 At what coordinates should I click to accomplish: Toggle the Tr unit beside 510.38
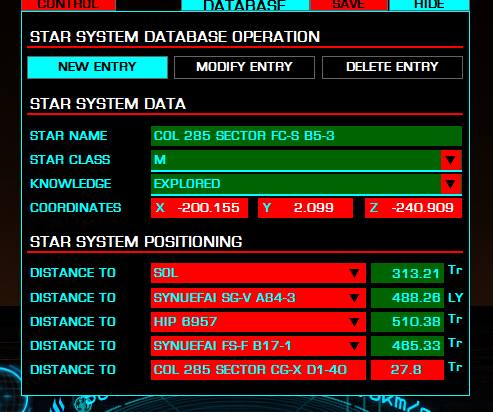click(x=455, y=319)
